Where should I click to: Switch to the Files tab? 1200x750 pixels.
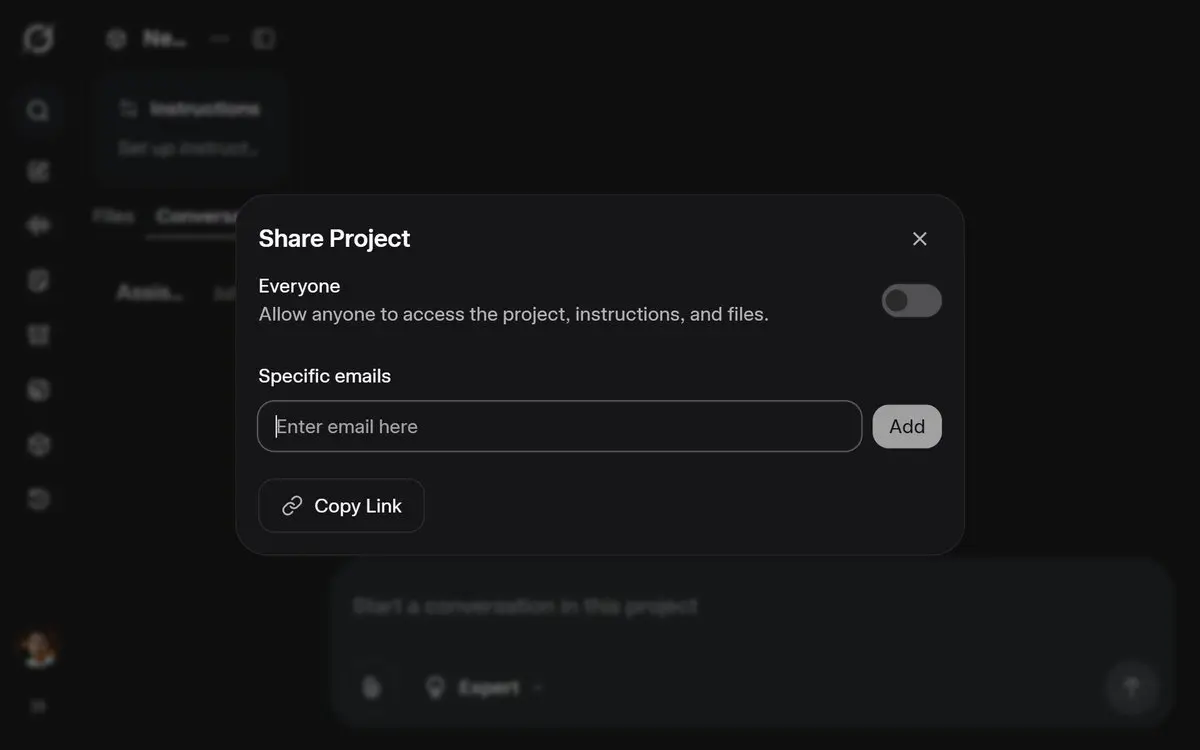pyautogui.click(x=113, y=216)
